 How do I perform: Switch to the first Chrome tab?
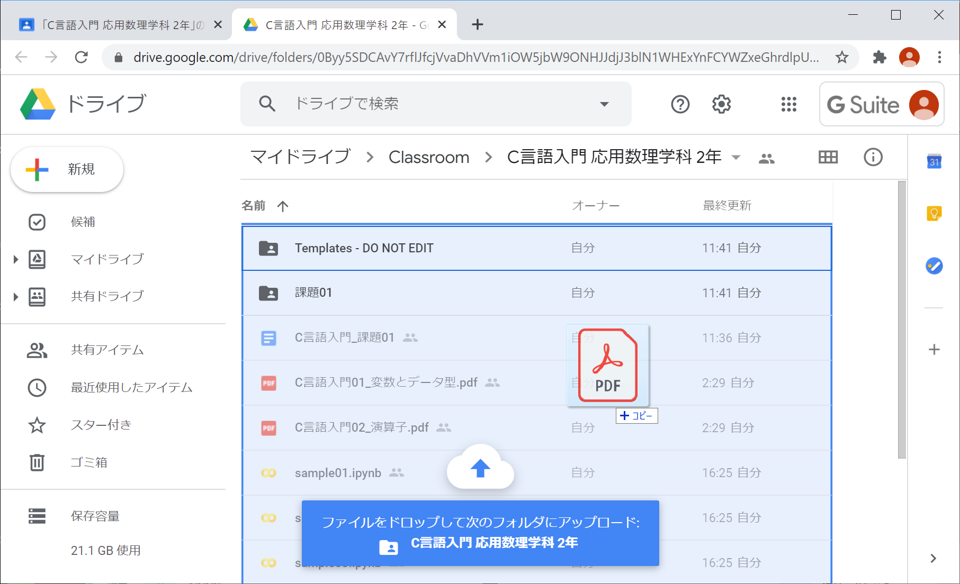point(116,25)
